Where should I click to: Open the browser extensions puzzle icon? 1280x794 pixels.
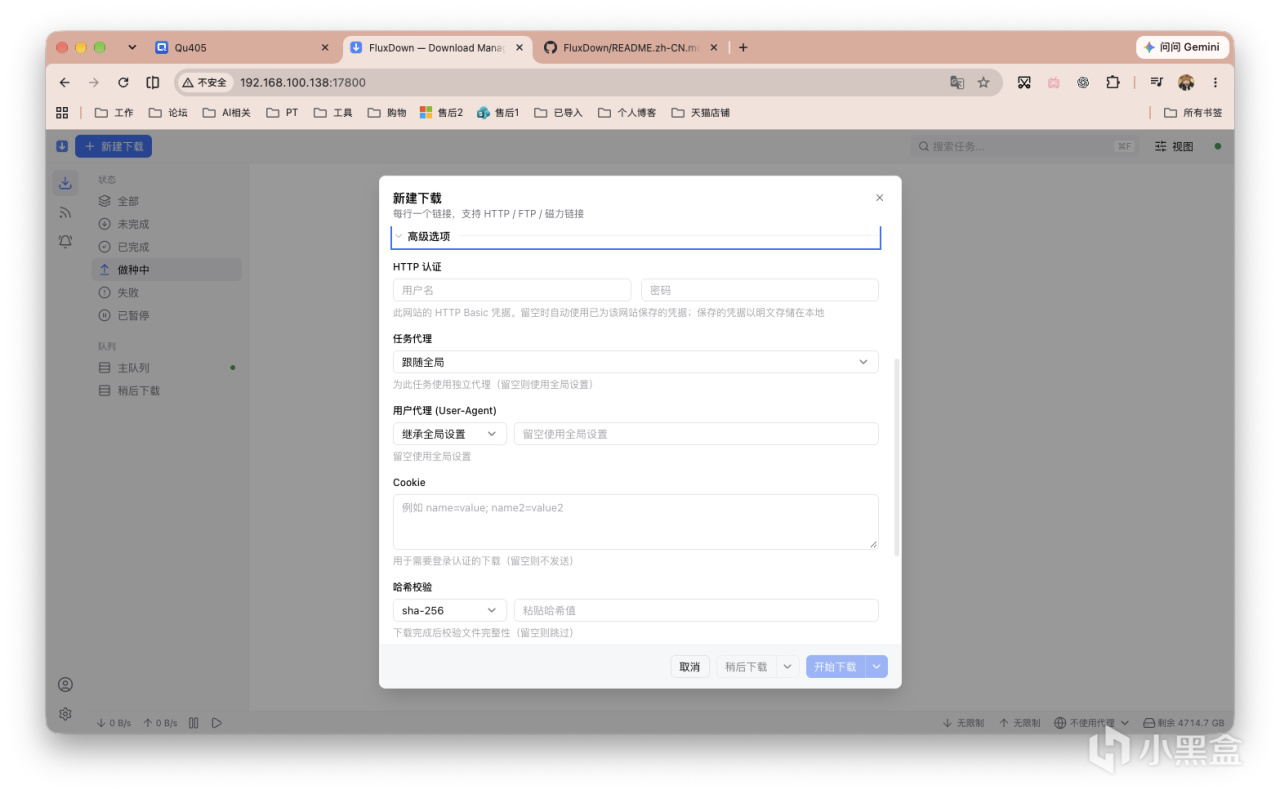click(1112, 83)
